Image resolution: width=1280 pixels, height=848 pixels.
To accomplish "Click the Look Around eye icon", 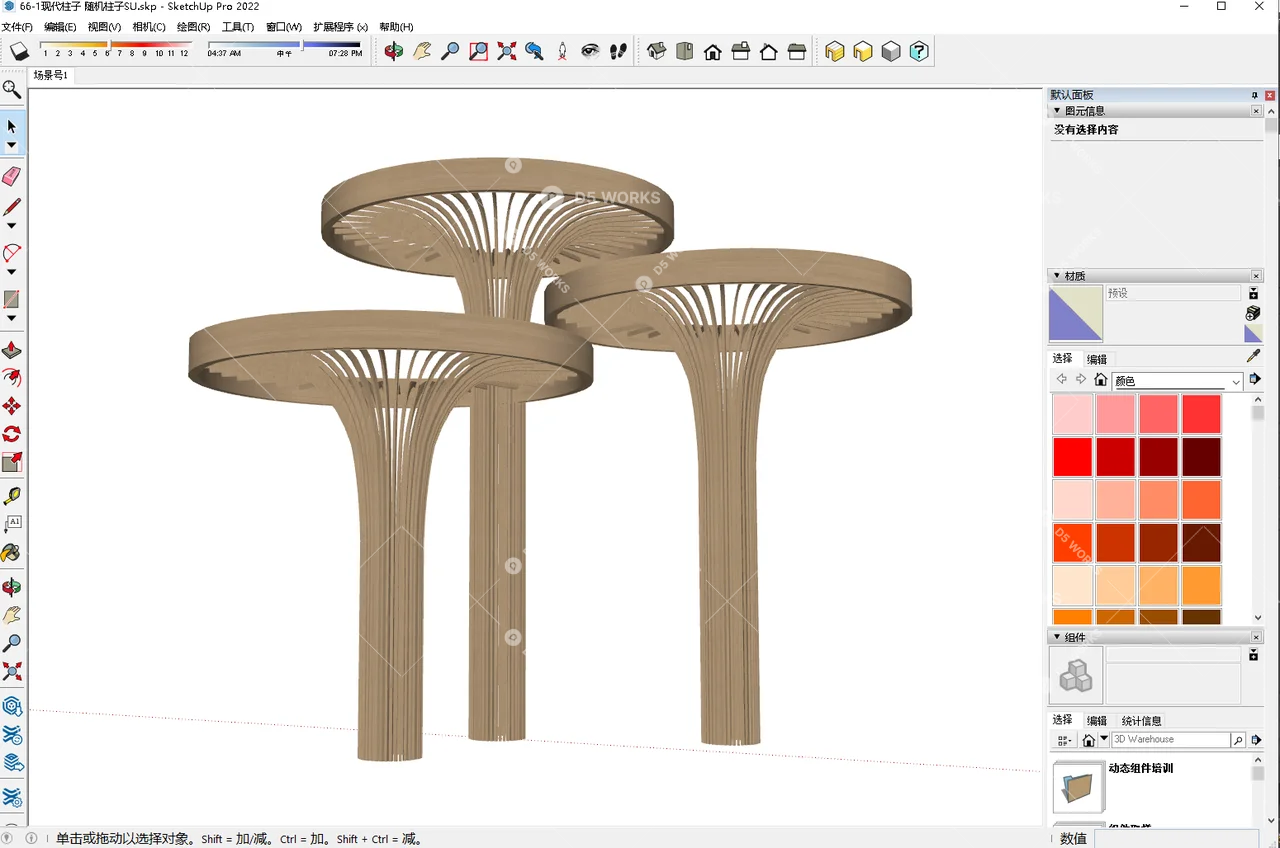I will pos(590,51).
